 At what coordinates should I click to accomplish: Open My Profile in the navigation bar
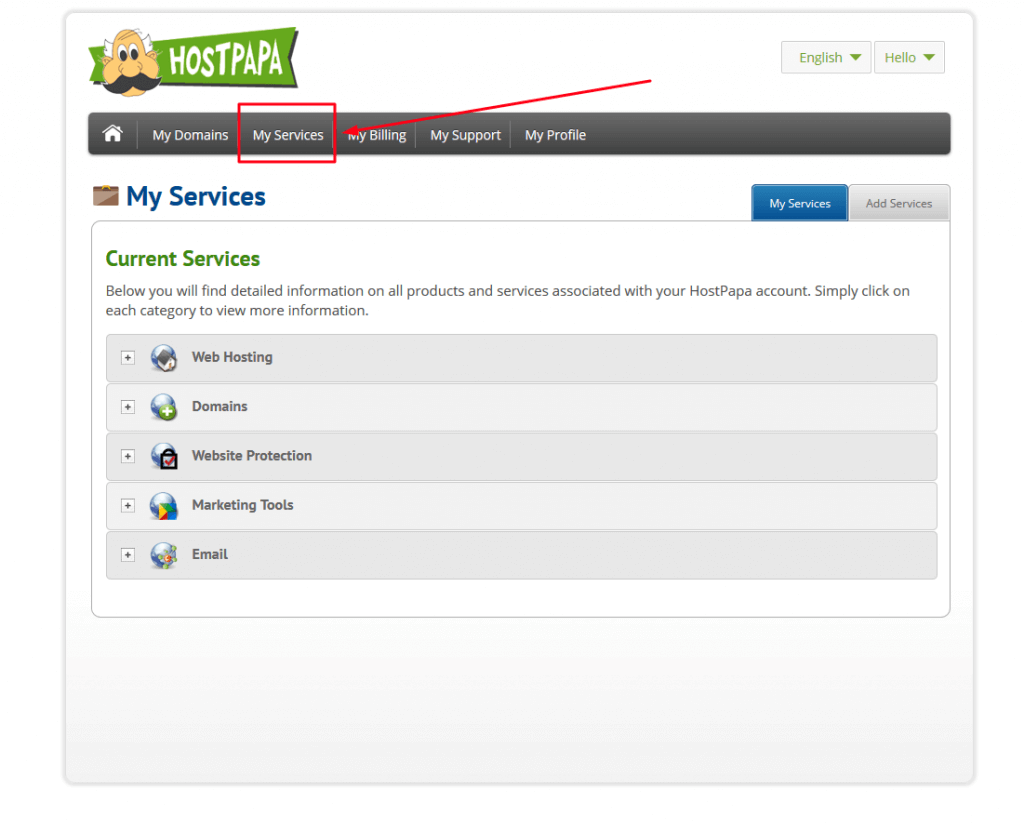(x=555, y=135)
